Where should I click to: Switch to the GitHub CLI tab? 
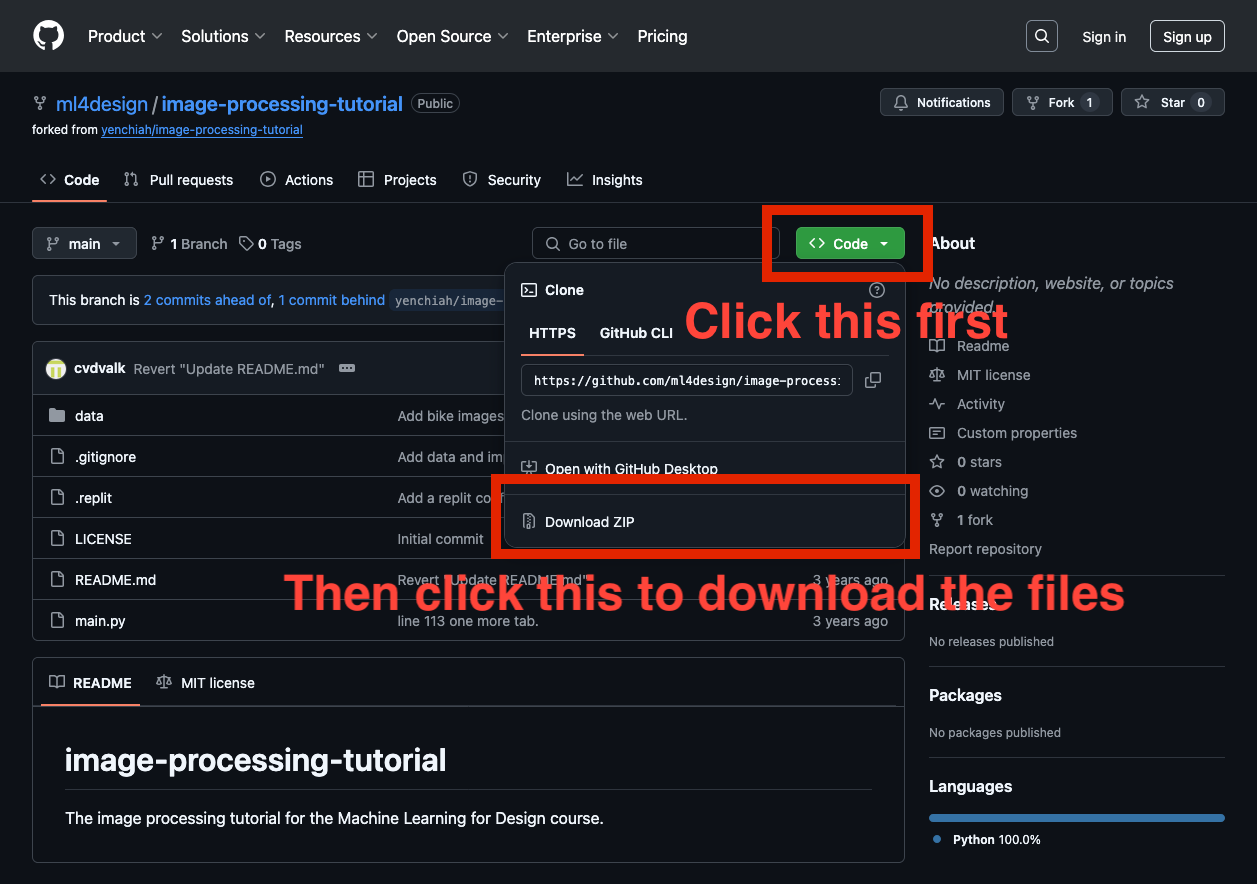pos(636,333)
